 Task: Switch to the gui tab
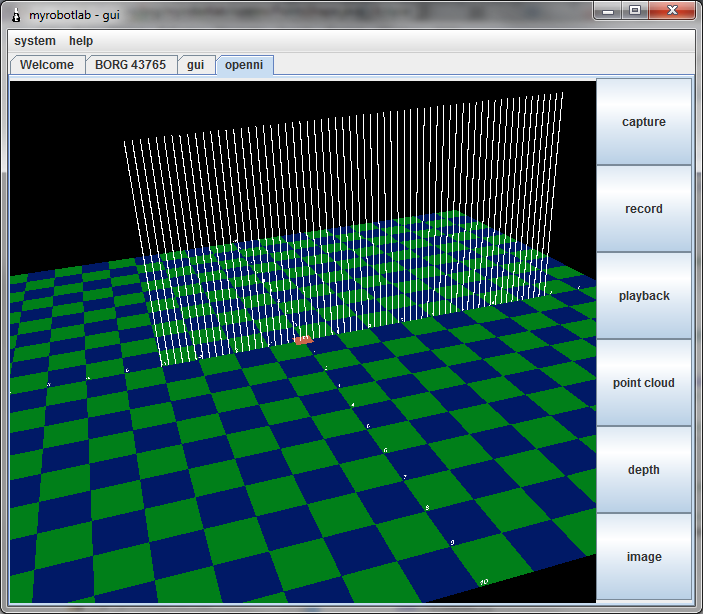pyautogui.click(x=195, y=65)
